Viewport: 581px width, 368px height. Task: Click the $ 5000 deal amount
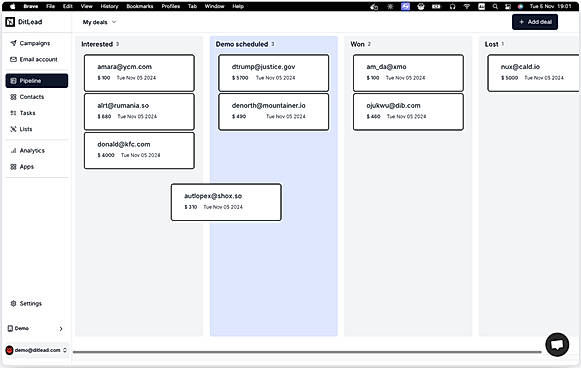[x=509, y=78]
